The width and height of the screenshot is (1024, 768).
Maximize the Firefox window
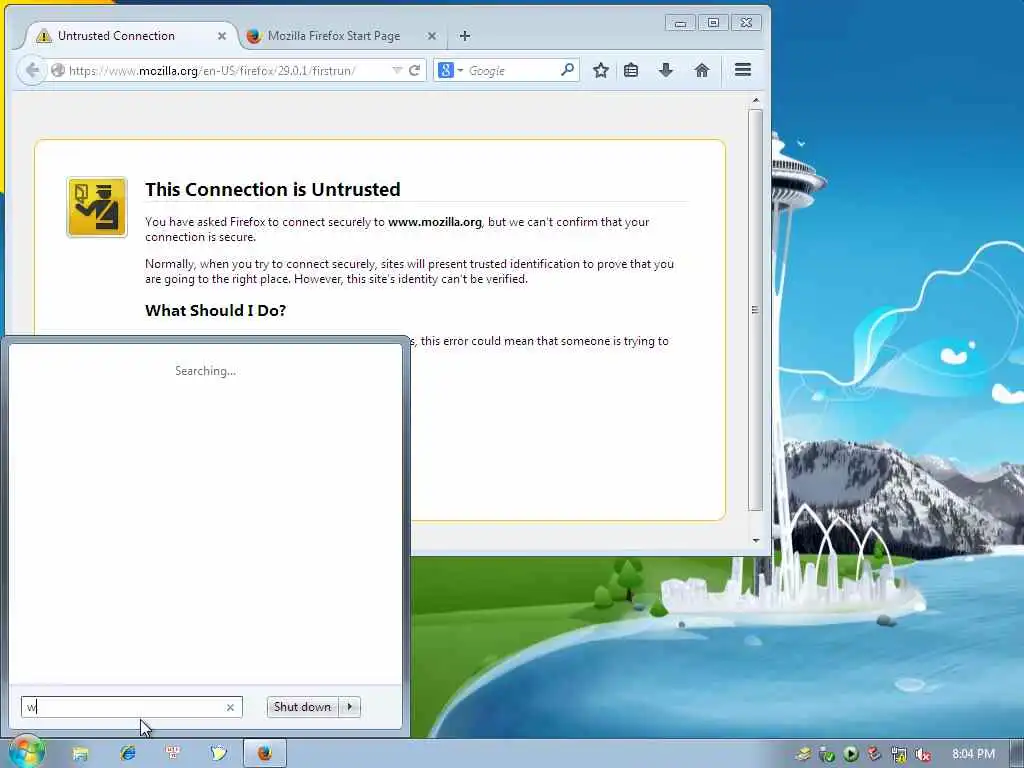pos(713,23)
